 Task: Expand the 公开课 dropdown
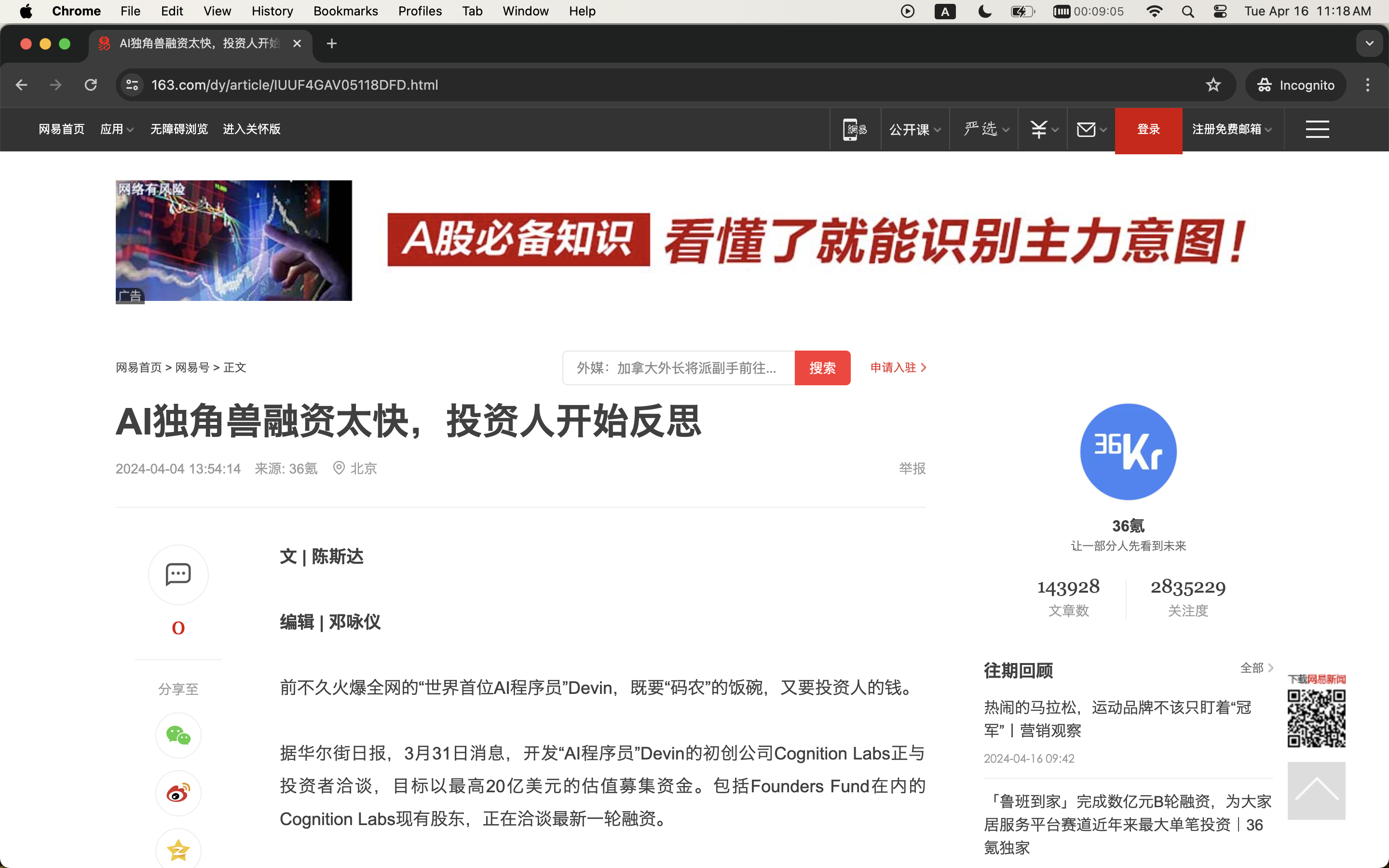coord(915,130)
